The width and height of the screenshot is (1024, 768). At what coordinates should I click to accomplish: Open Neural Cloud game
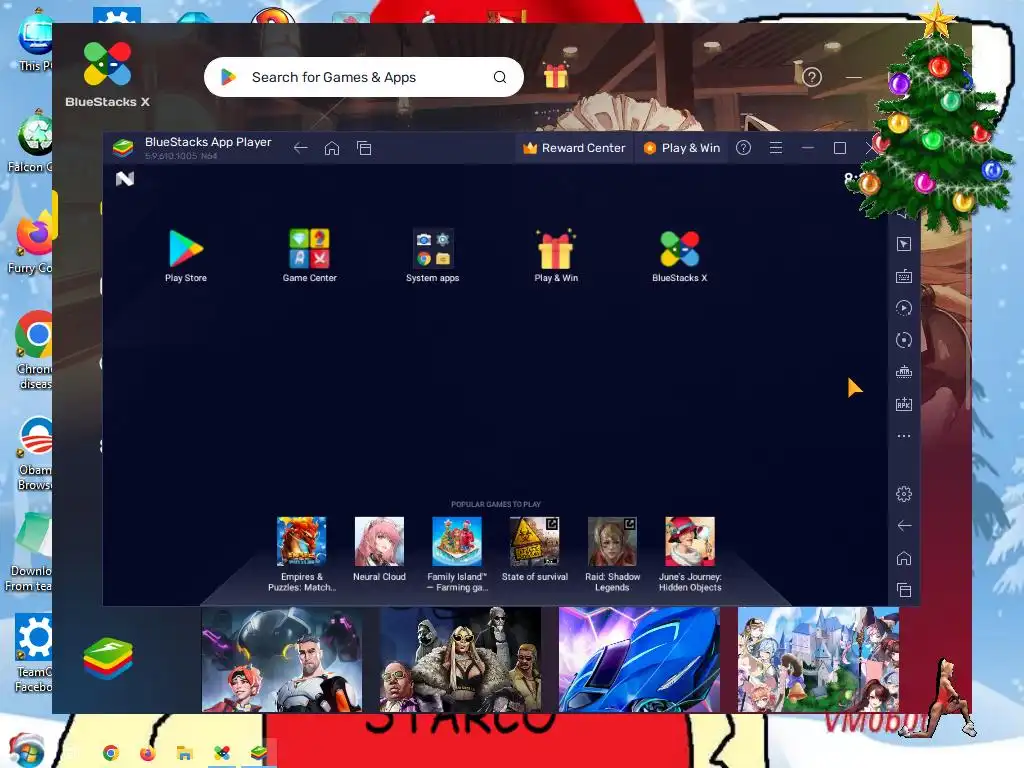click(379, 541)
